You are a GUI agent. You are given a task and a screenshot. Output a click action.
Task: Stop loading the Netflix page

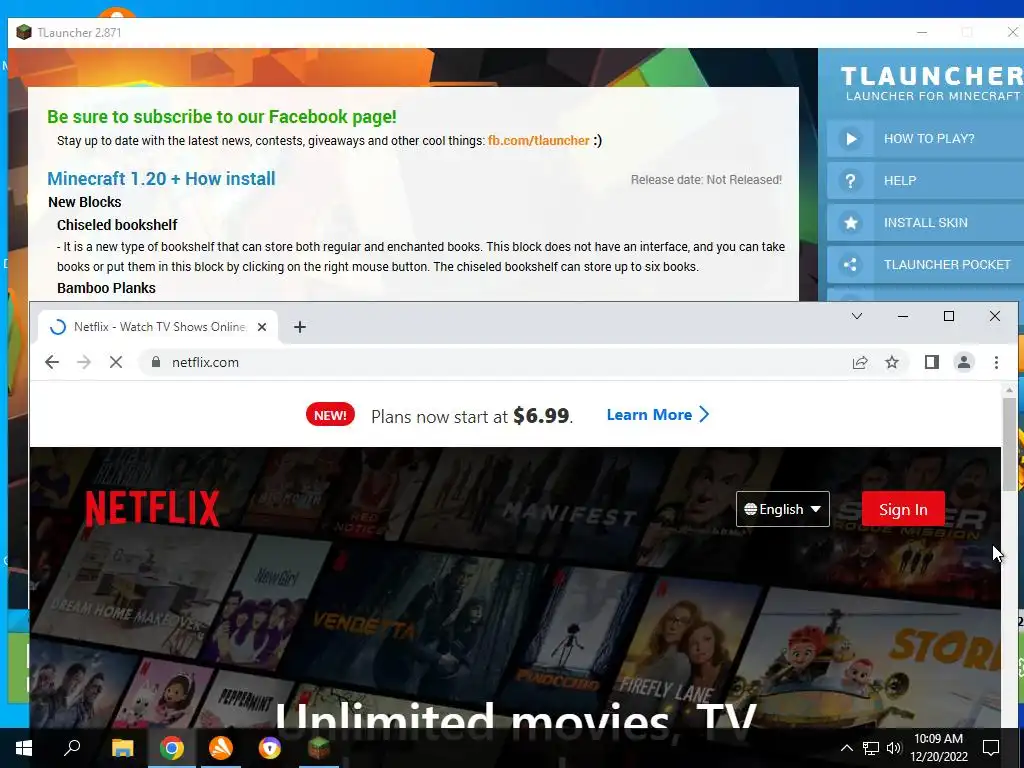tap(116, 362)
